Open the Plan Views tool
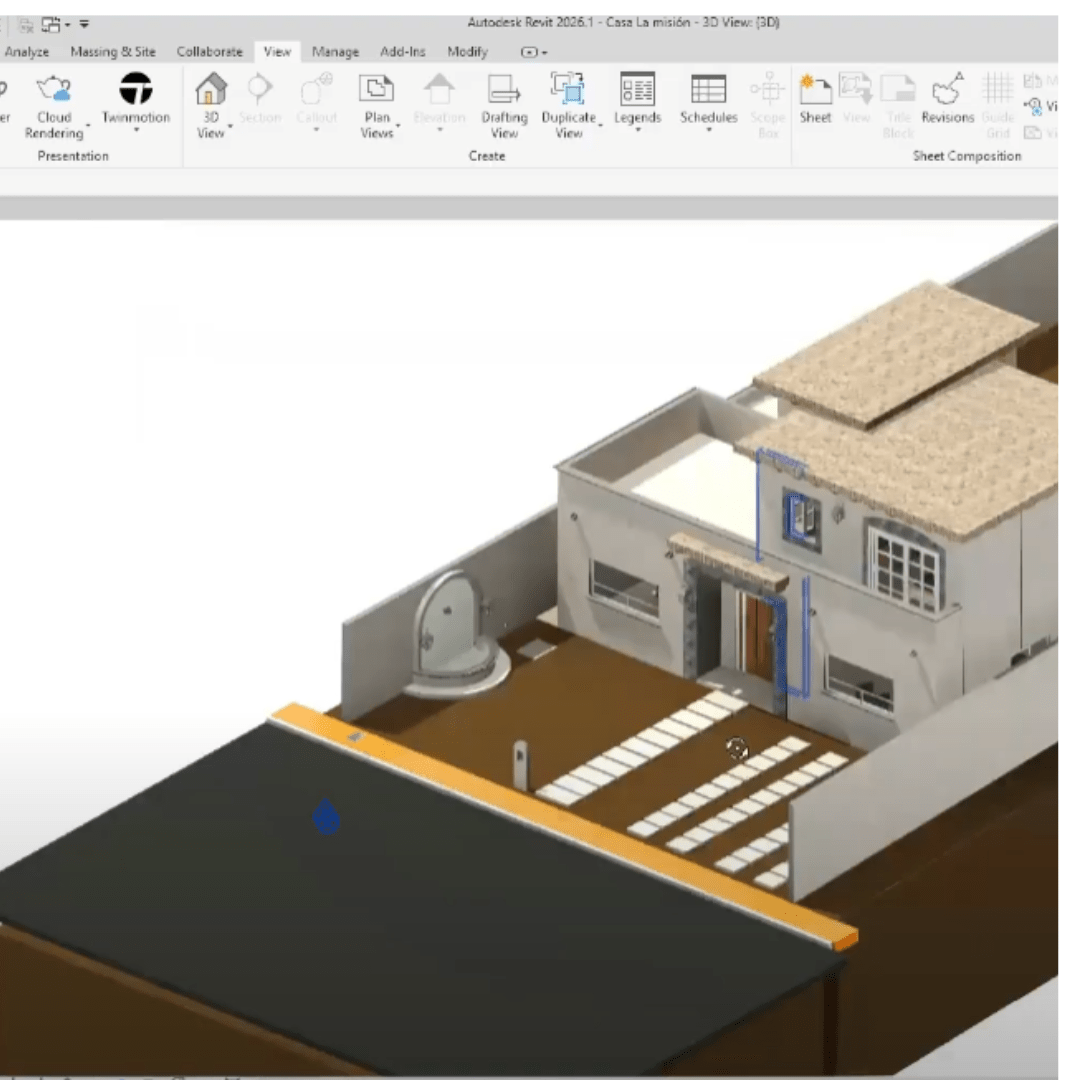Viewport: 1080px width, 1080px height. [376, 100]
